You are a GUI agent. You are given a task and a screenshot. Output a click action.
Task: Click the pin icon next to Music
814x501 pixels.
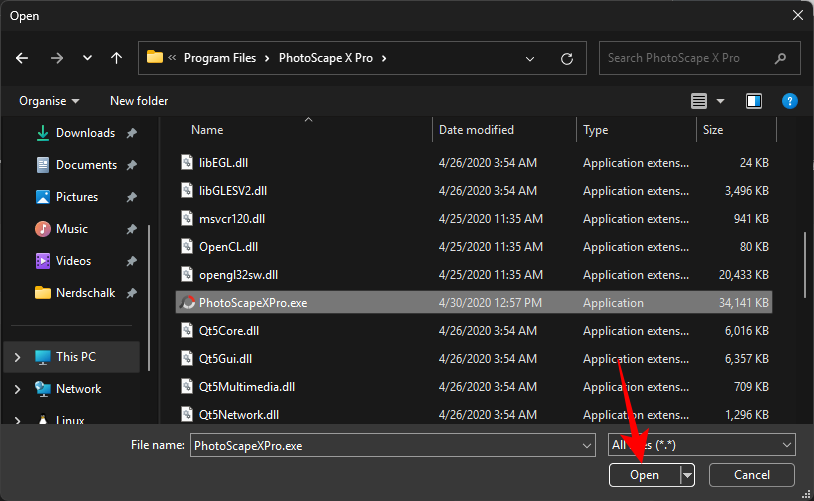132,229
